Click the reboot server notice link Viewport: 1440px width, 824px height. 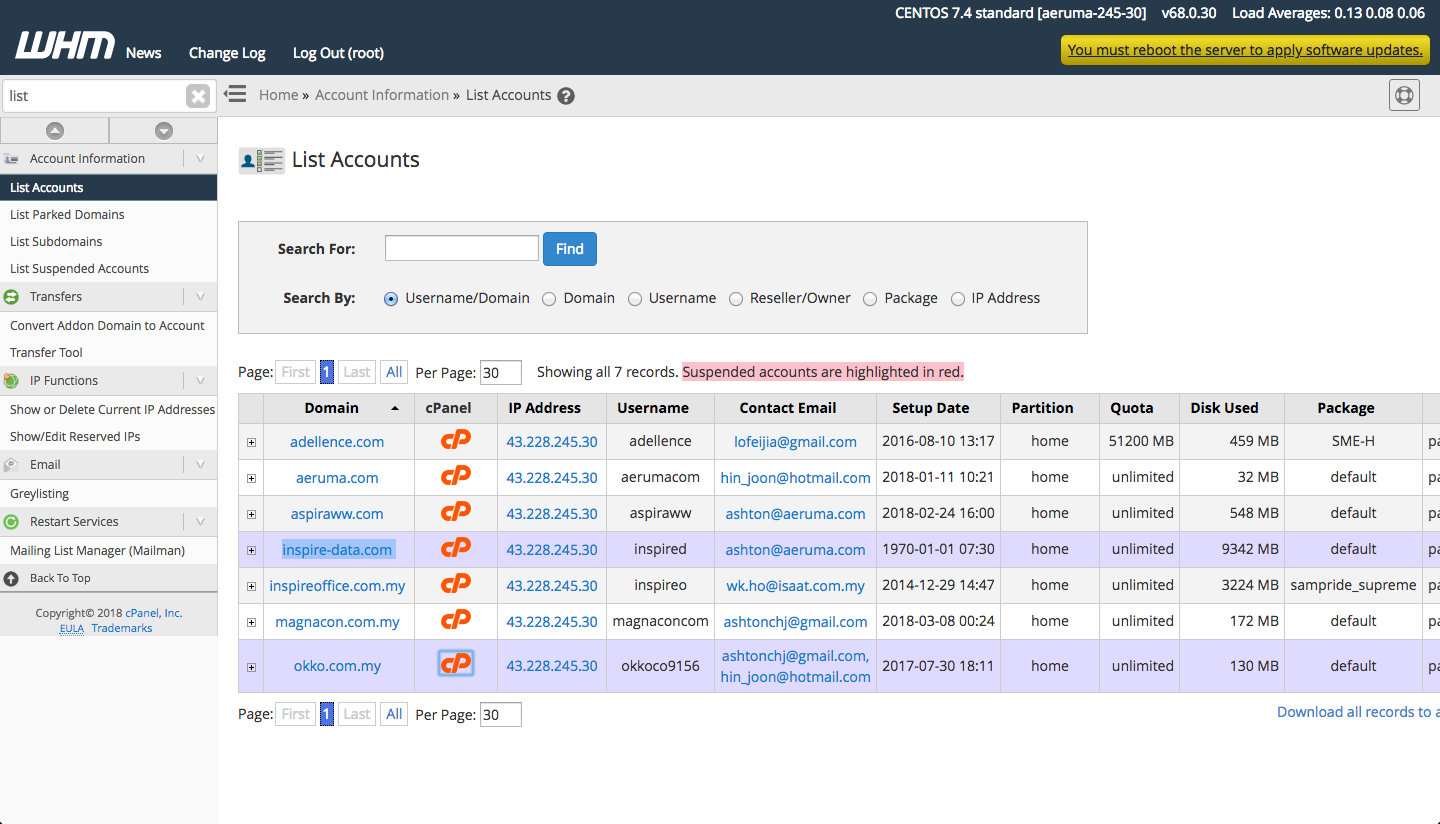click(x=1244, y=50)
